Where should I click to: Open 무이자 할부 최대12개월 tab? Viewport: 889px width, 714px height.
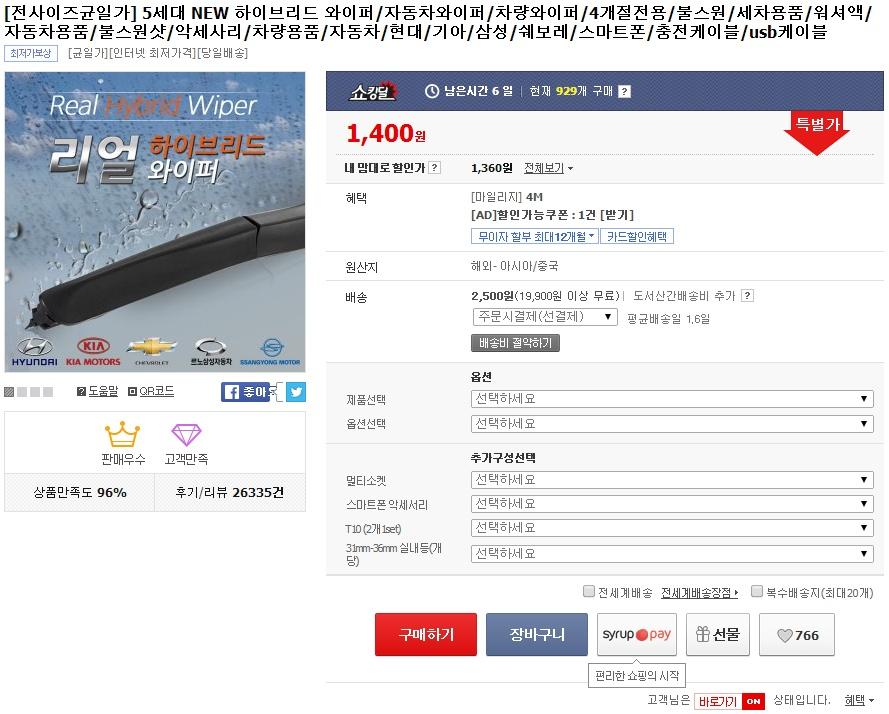coord(535,236)
